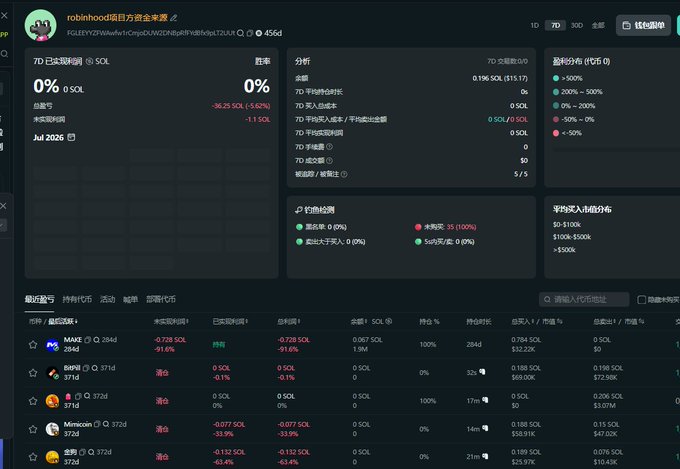Click the icon beside the 17m hold time
This screenshot has height=469, width=680.
pos(485,400)
